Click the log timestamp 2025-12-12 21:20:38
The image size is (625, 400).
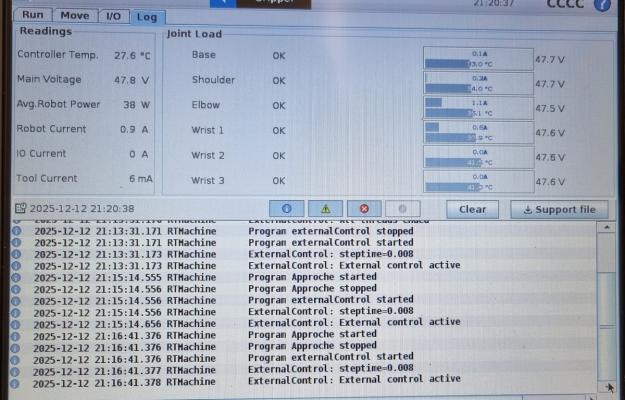[82, 209]
